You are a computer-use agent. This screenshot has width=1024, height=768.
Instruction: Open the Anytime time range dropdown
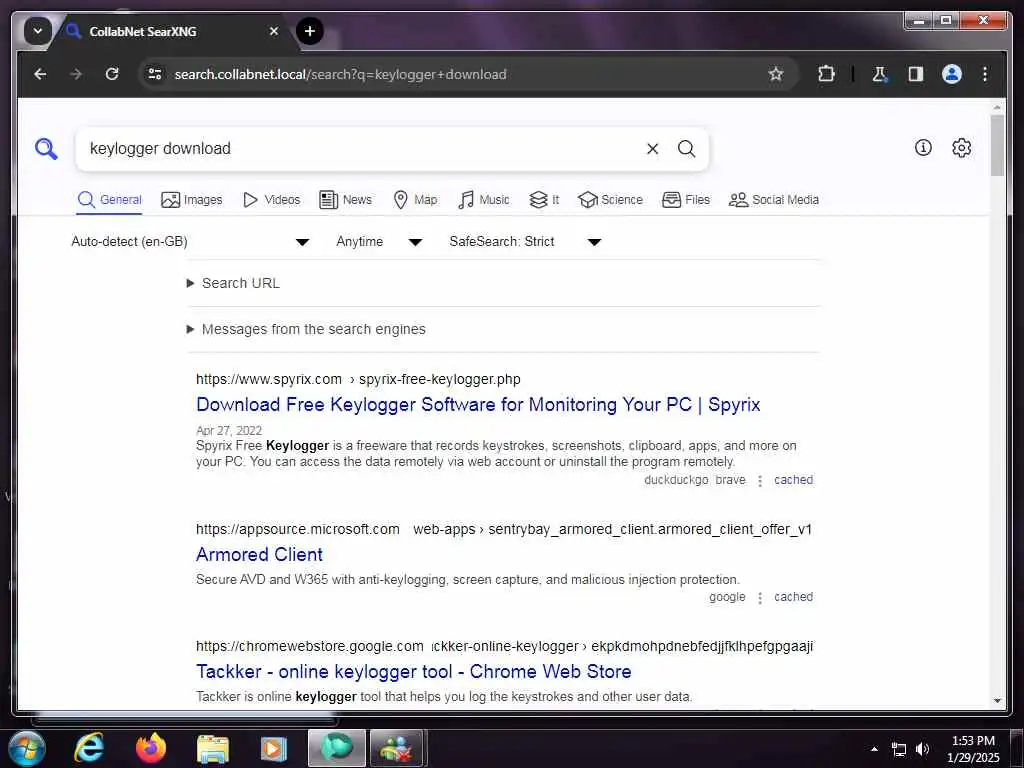click(379, 242)
